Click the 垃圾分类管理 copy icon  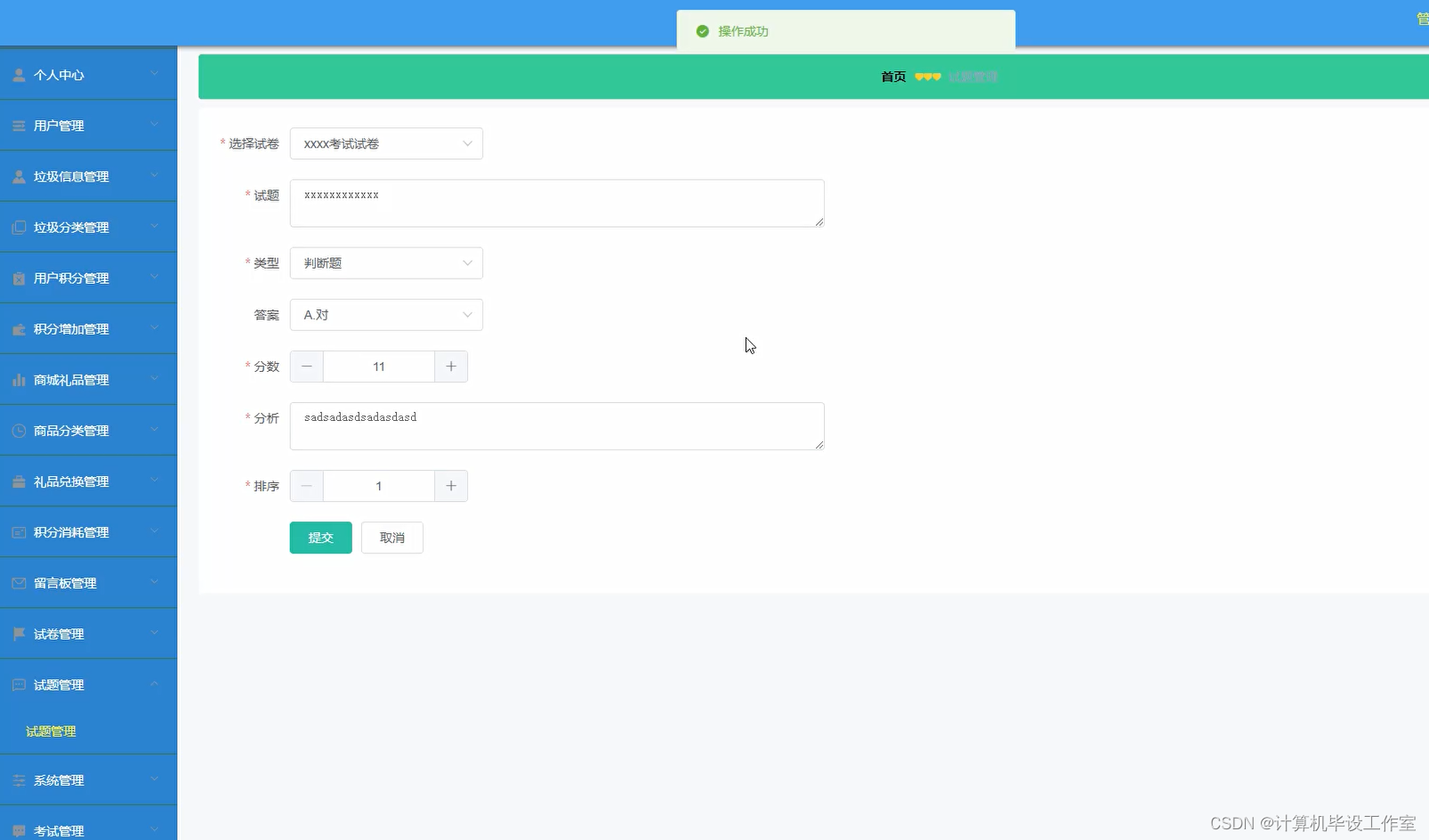point(19,227)
